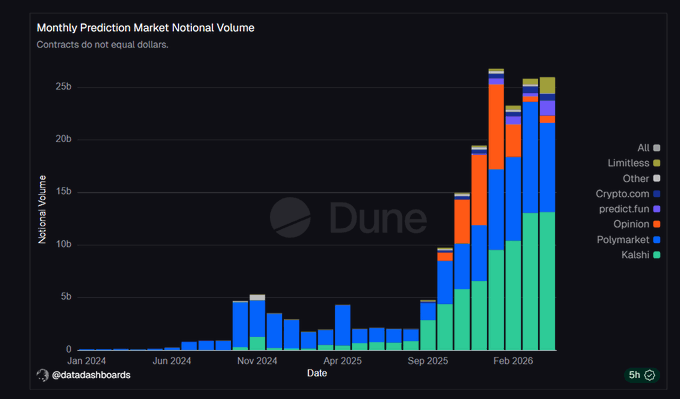Click the 10b y-axis tick label
Image resolution: width=680 pixels, height=399 pixels.
pyautogui.click(x=63, y=244)
